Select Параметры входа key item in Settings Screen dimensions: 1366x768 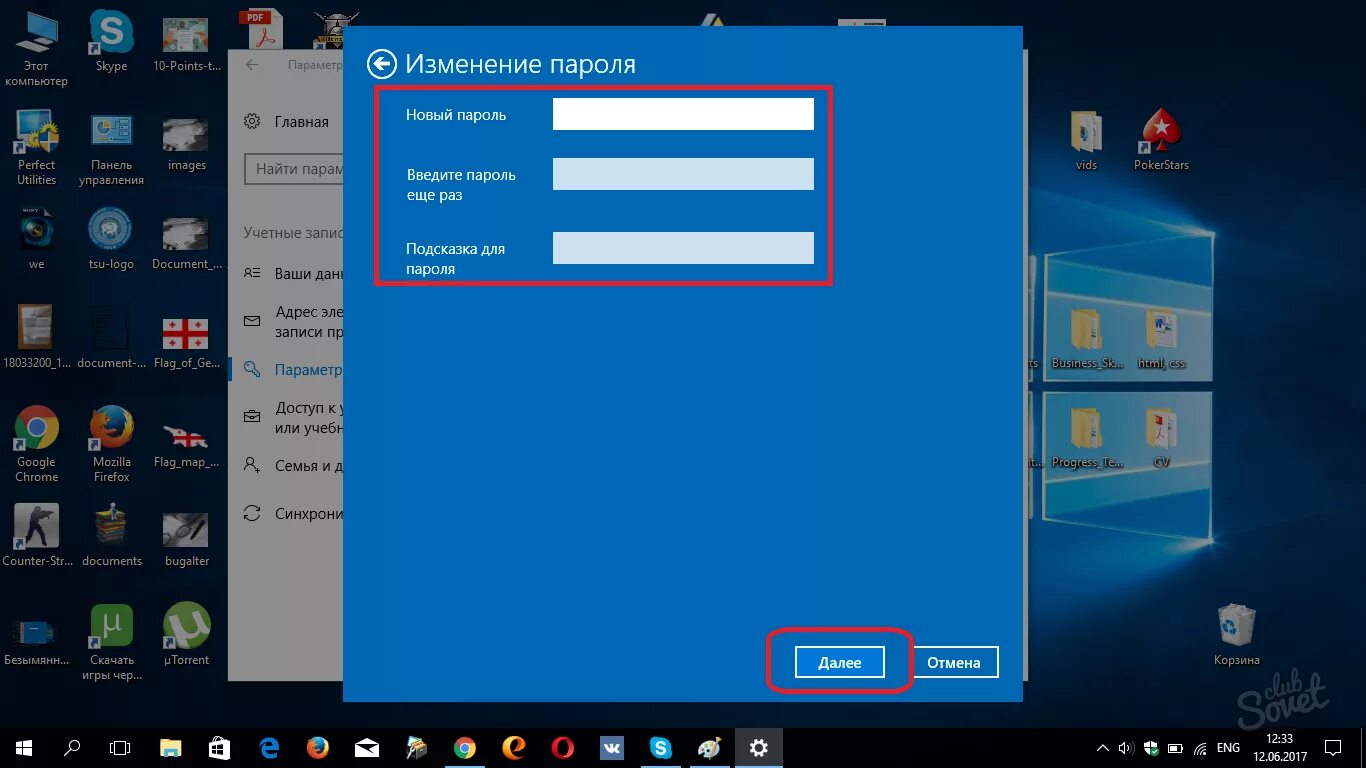coord(294,370)
